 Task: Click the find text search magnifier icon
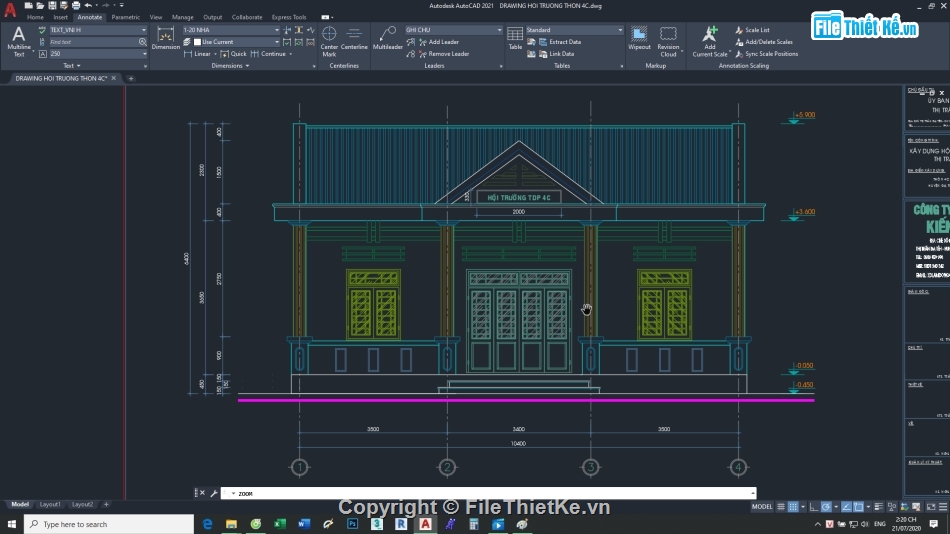(x=142, y=42)
